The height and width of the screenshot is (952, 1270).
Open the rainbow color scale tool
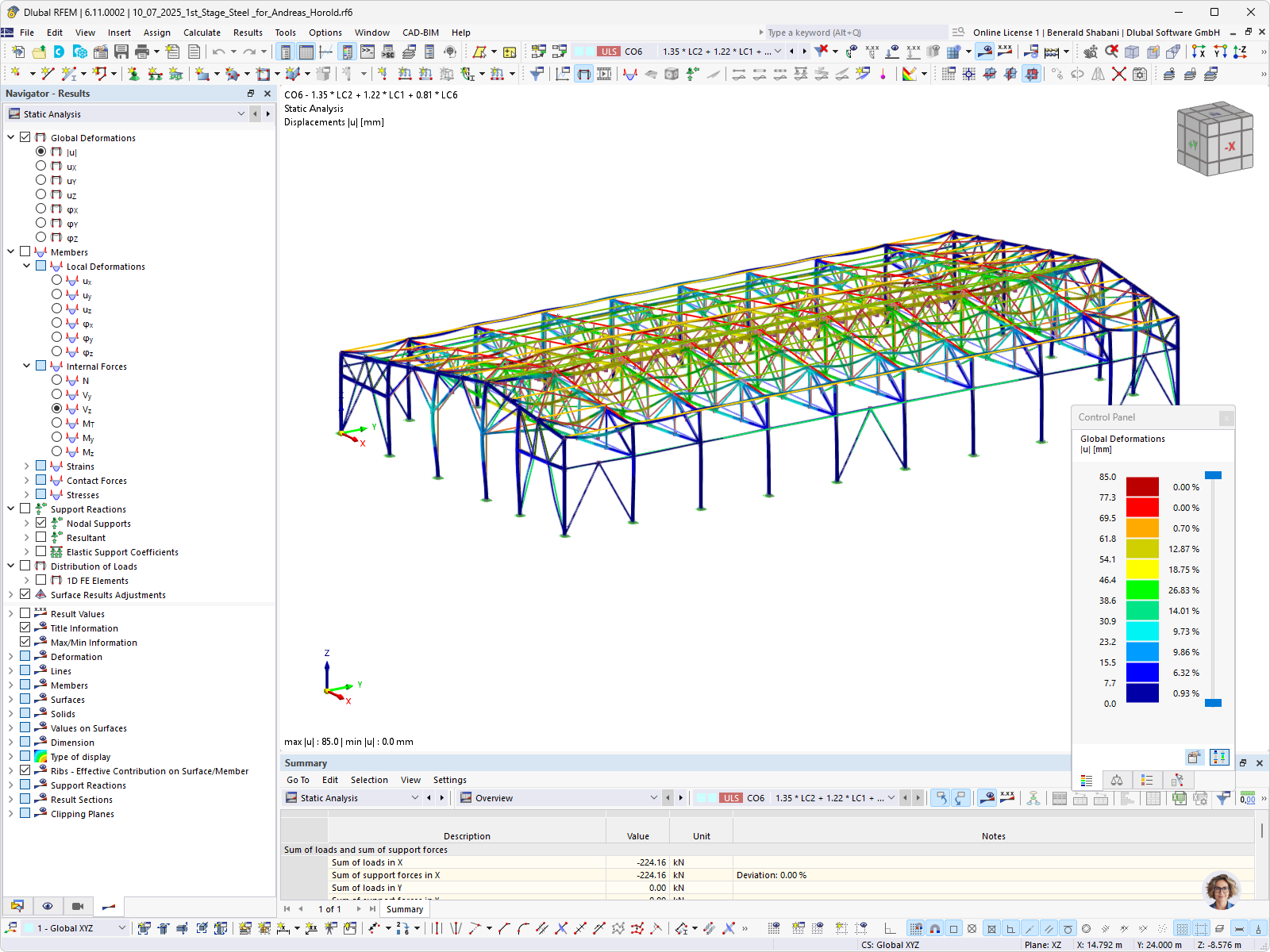(x=910, y=74)
